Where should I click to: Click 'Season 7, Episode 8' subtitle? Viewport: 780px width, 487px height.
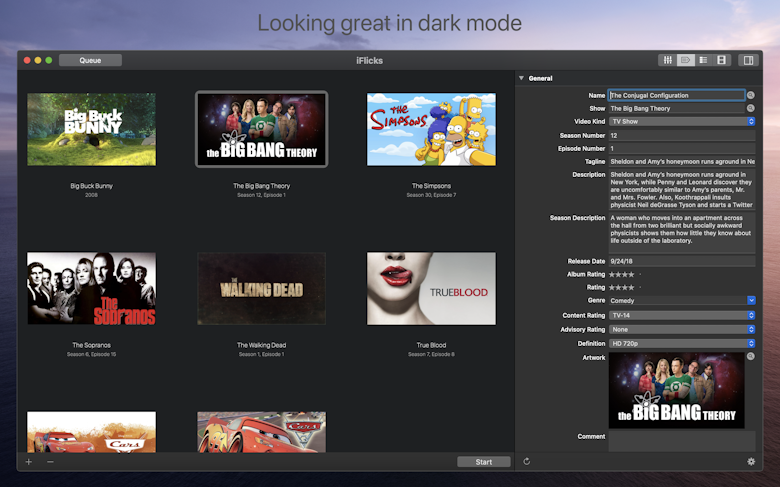pos(431,354)
